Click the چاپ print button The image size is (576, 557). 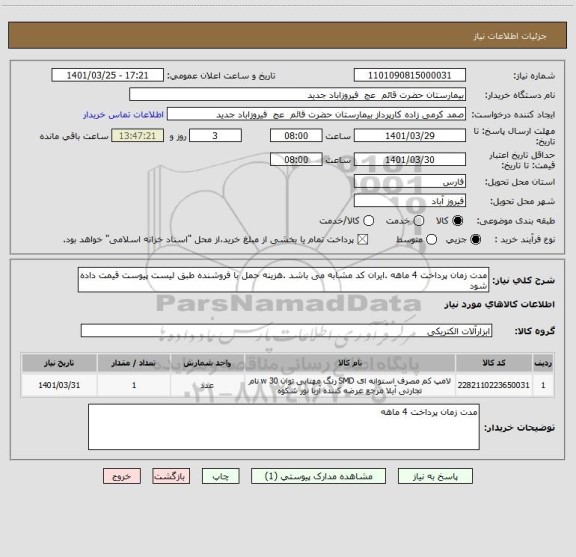click(220, 476)
